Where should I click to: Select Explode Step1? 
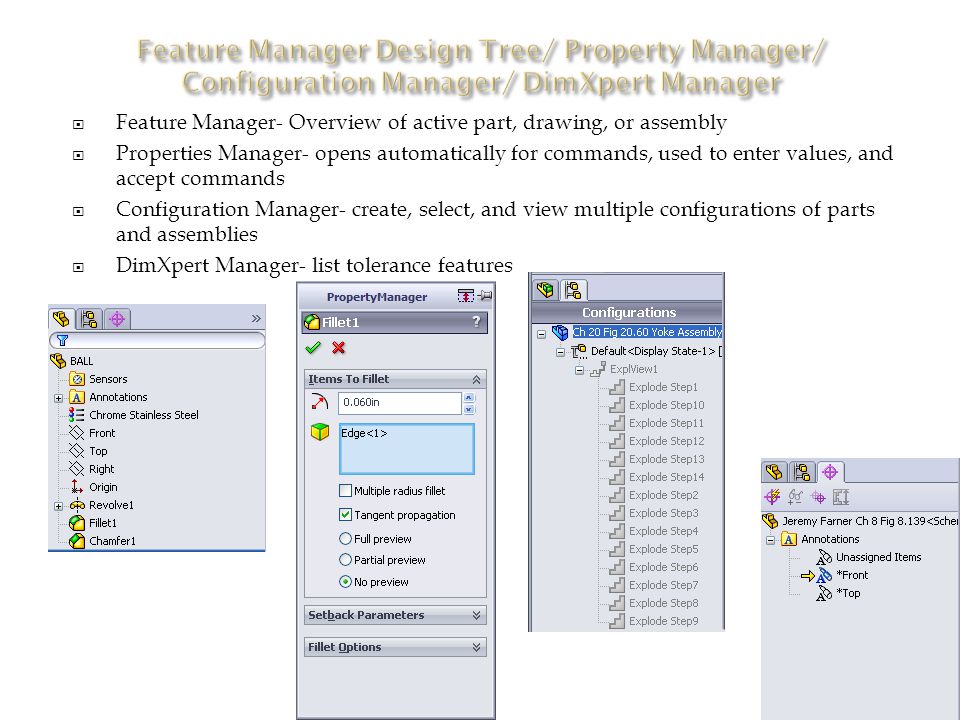(663, 387)
